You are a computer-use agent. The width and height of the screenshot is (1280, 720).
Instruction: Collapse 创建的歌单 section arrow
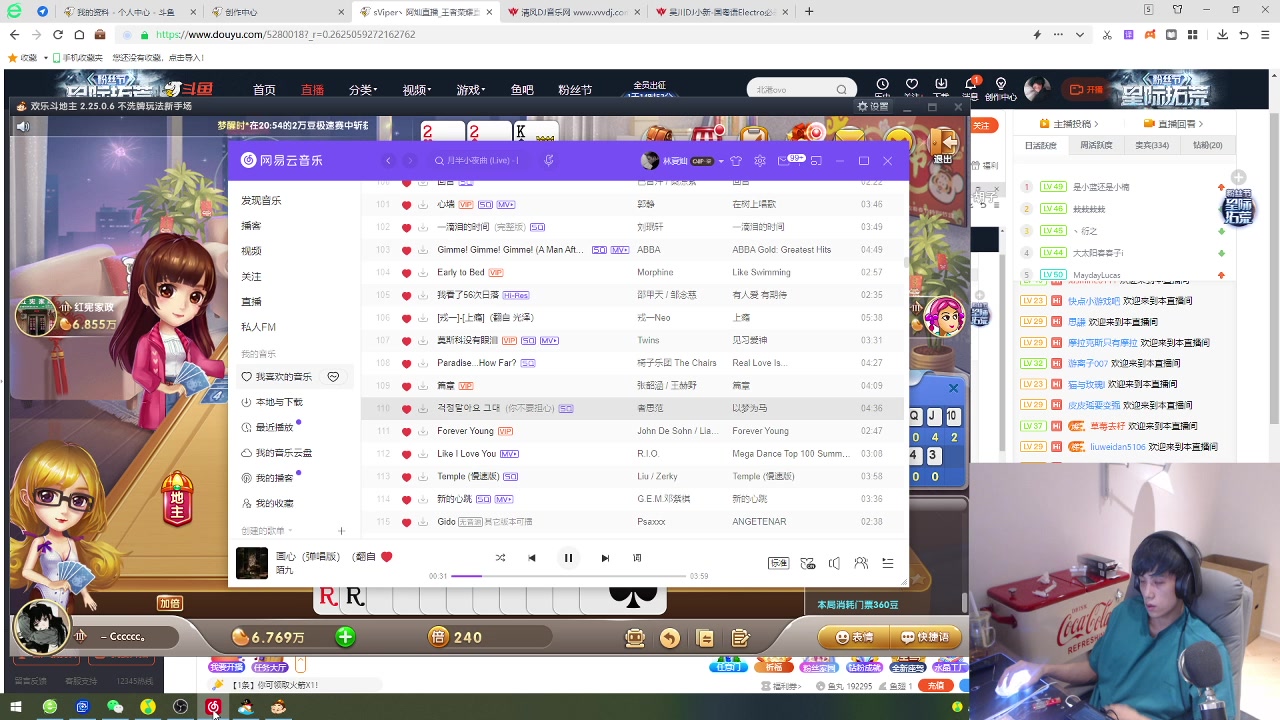coord(291,531)
